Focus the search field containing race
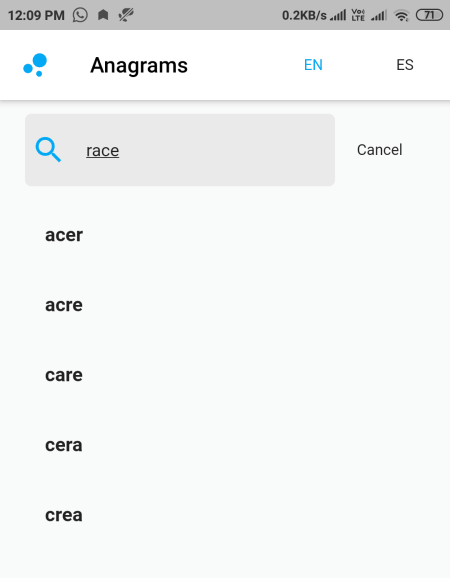This screenshot has width=450, height=578. tap(180, 150)
